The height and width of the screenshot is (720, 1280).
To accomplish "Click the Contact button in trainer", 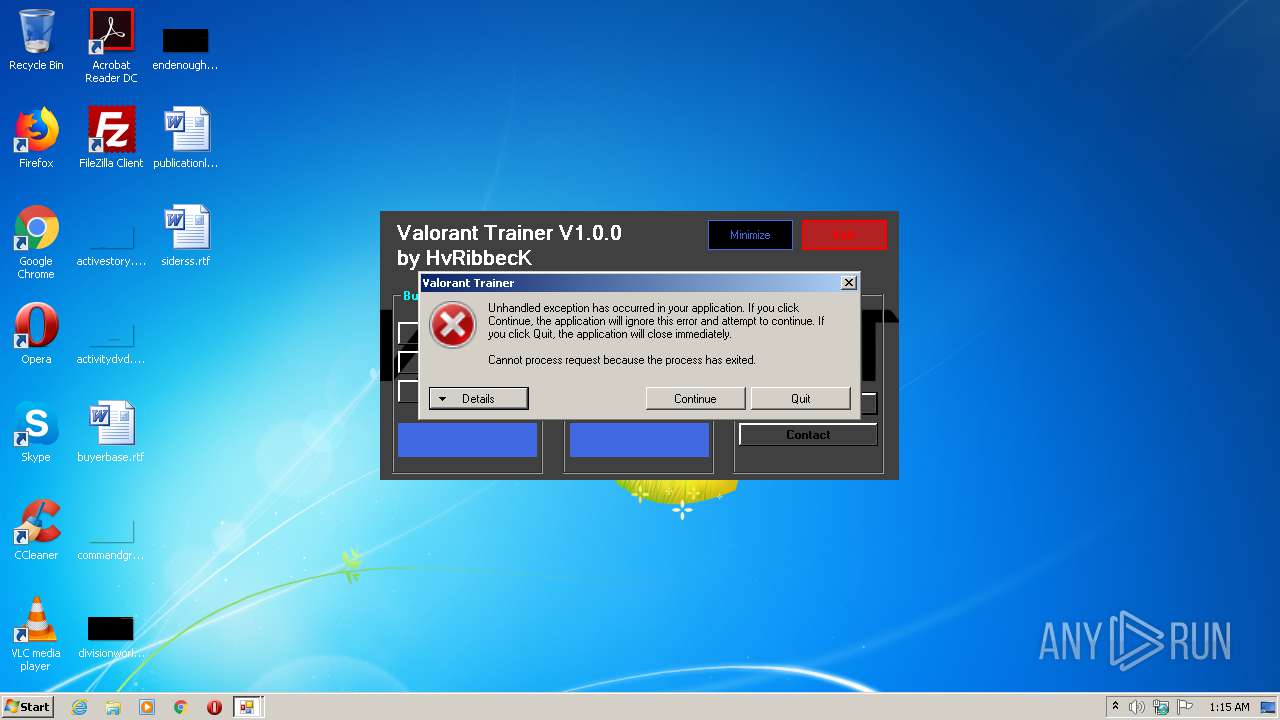I will [x=808, y=435].
